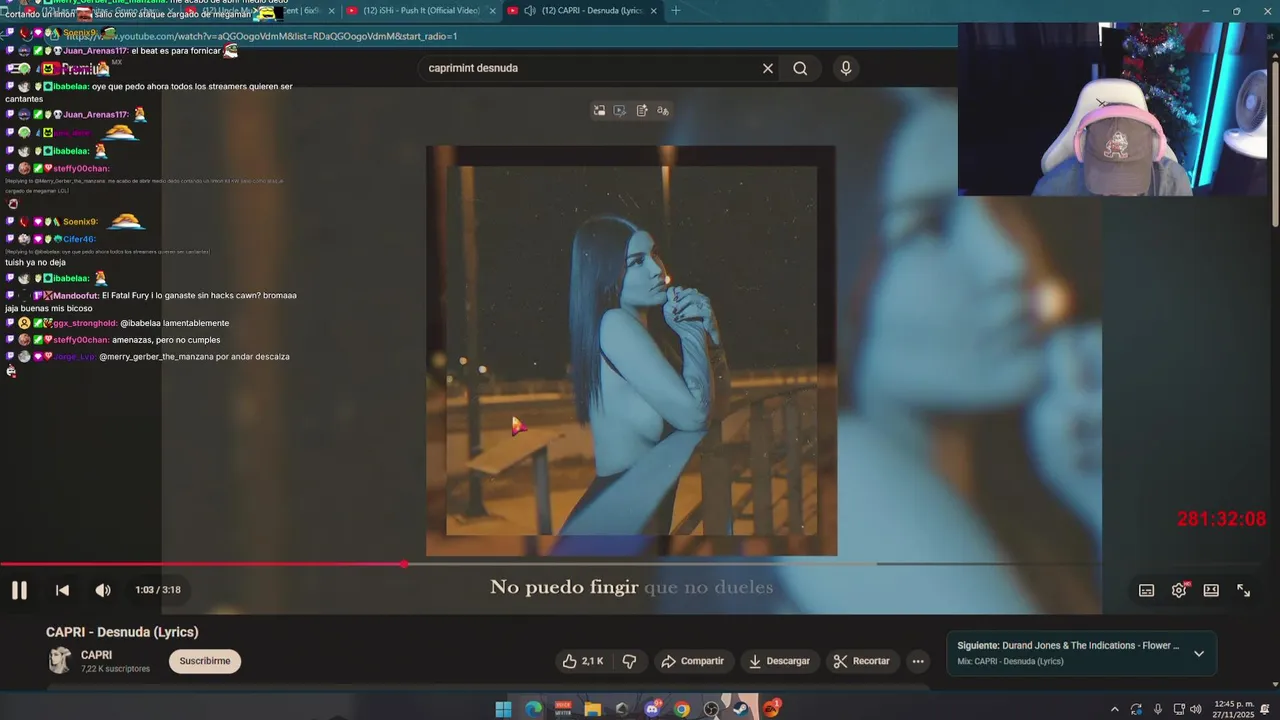Click the Recortar clip button
The width and height of the screenshot is (1280, 720).
pyautogui.click(x=862, y=661)
